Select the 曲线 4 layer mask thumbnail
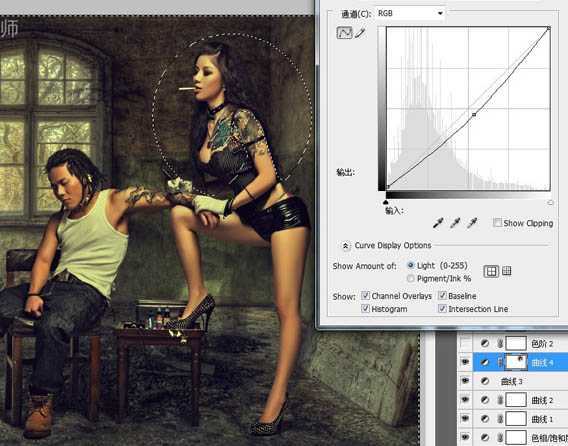The width and height of the screenshot is (568, 446). [x=515, y=362]
